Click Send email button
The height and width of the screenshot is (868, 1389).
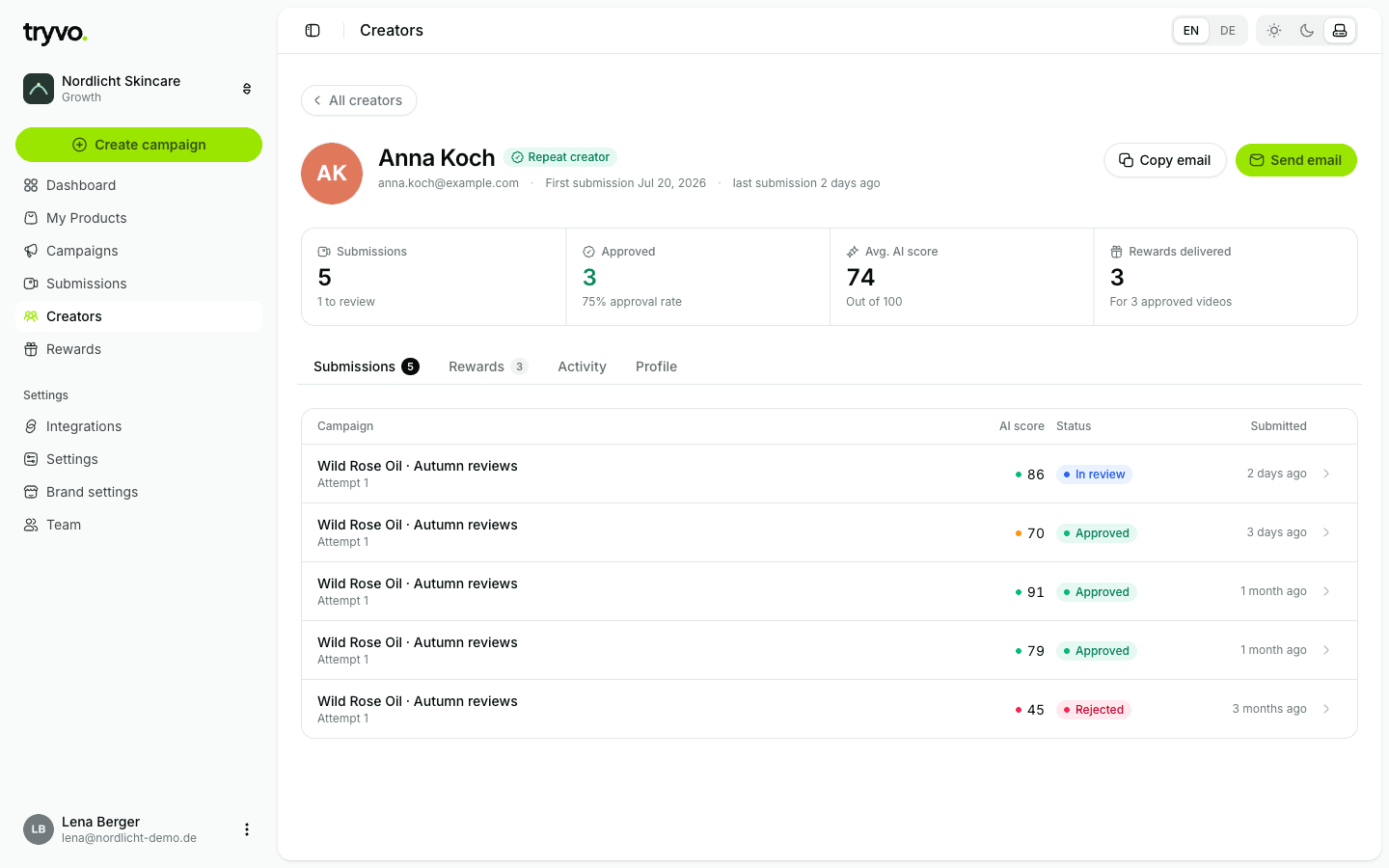pos(1296,160)
